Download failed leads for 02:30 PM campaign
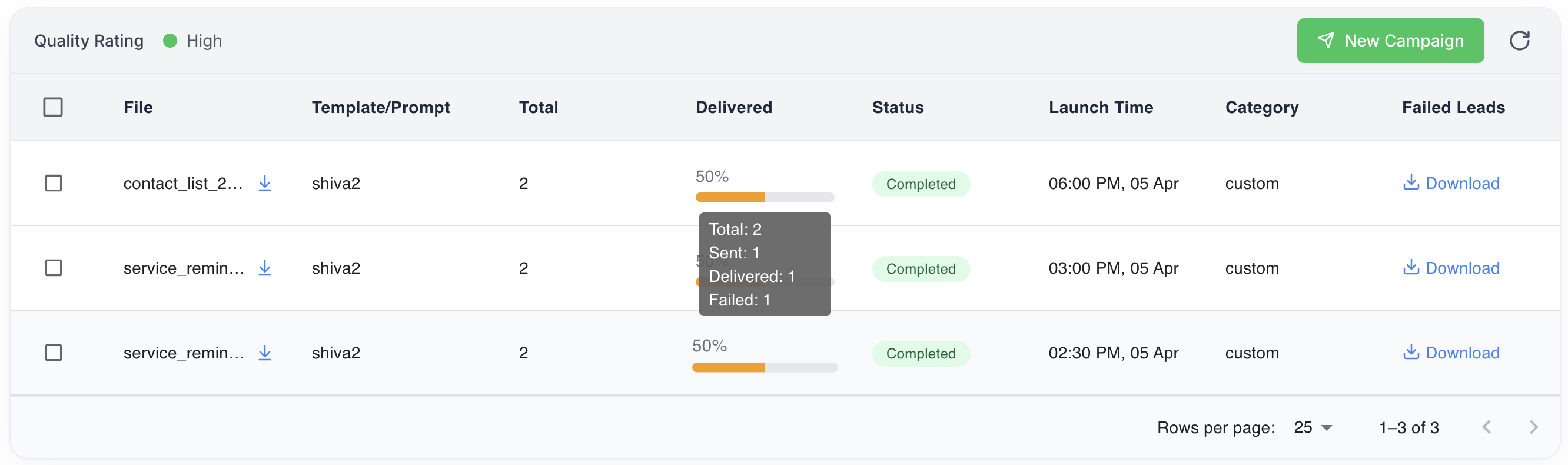Viewport: 1568px width, 465px height. (x=1450, y=353)
